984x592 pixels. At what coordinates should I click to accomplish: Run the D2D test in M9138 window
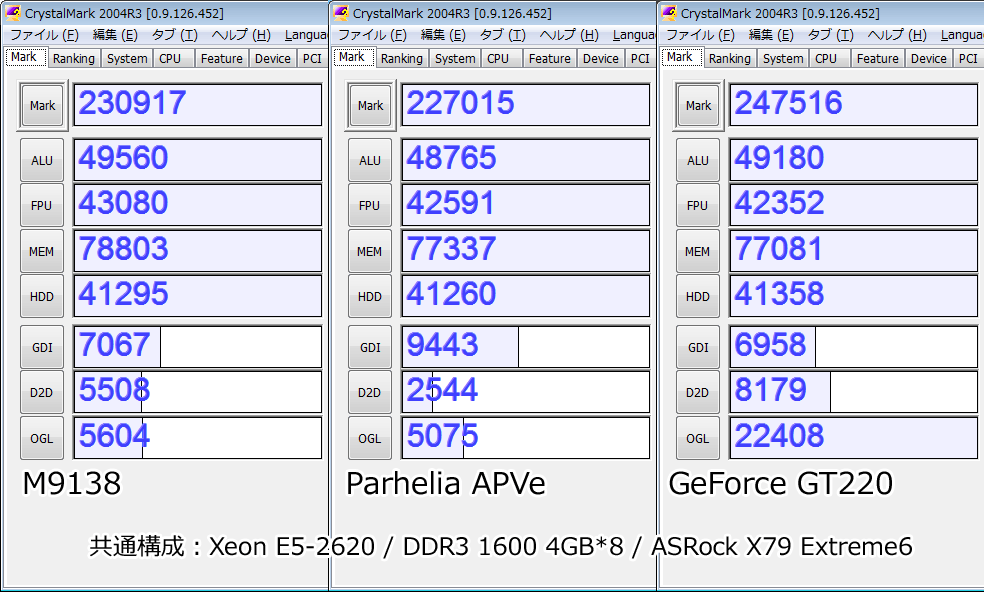point(42,392)
